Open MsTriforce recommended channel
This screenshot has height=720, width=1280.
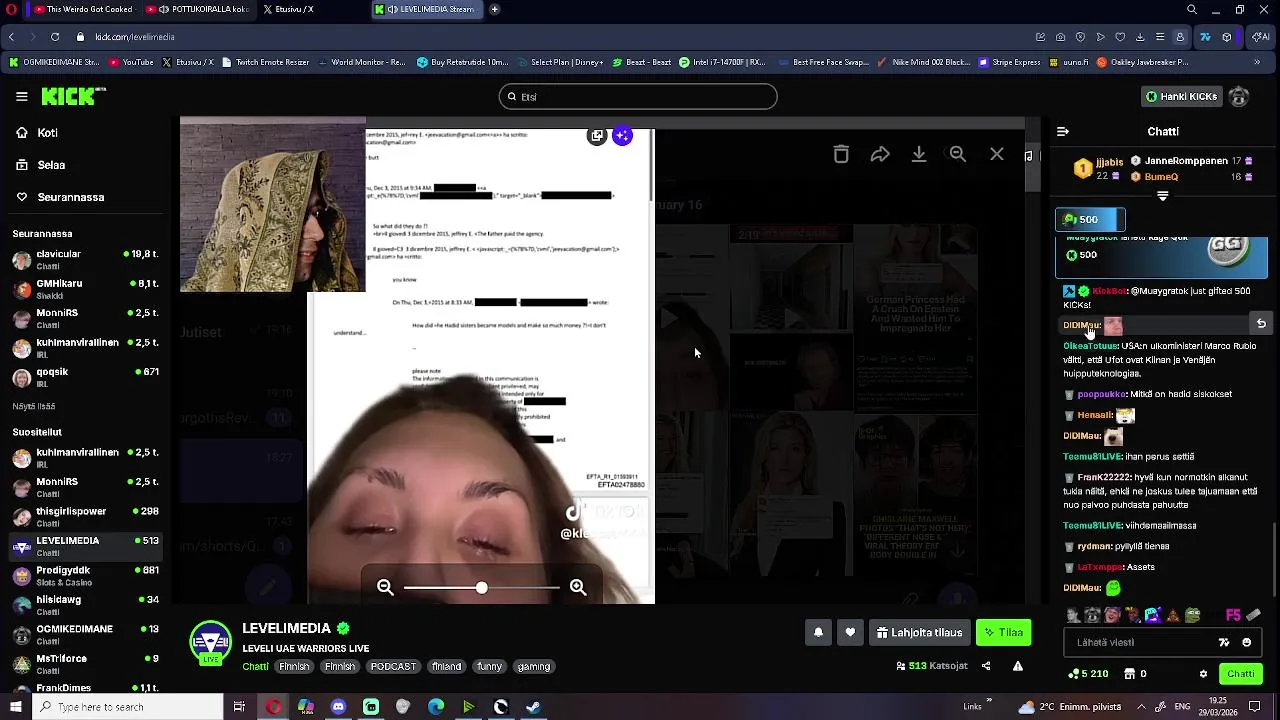[86, 664]
